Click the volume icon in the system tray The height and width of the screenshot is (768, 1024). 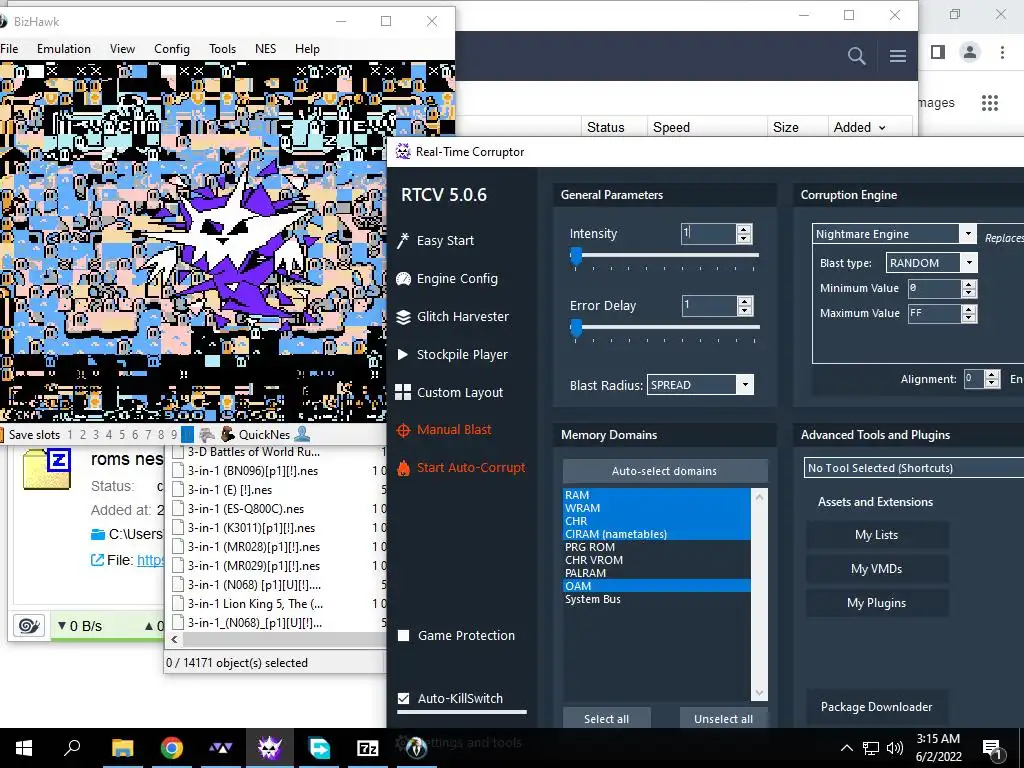tap(895, 748)
